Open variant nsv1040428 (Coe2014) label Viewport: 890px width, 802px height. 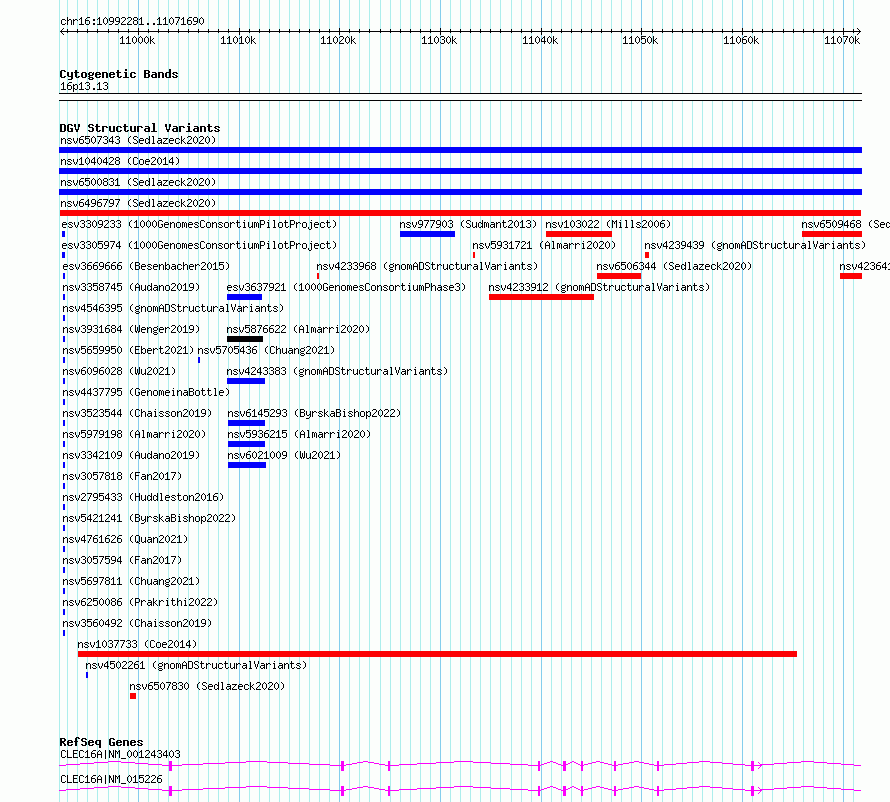tap(120, 161)
